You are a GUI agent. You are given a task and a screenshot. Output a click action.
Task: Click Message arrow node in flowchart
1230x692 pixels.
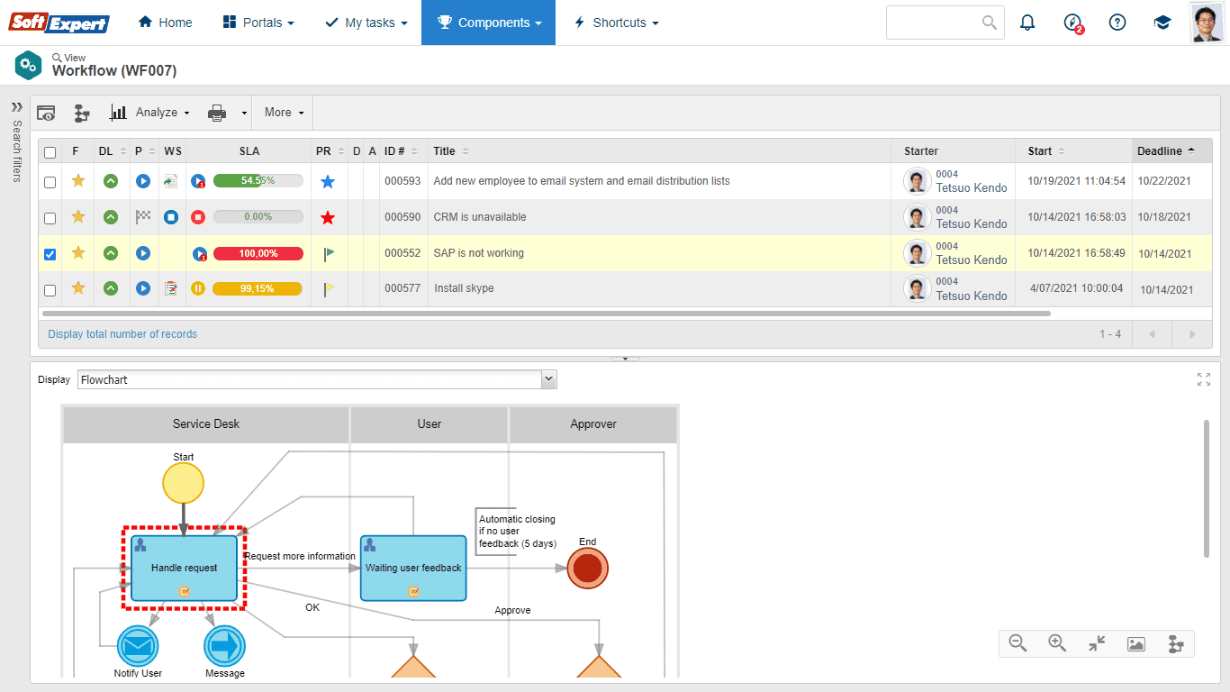(225, 647)
